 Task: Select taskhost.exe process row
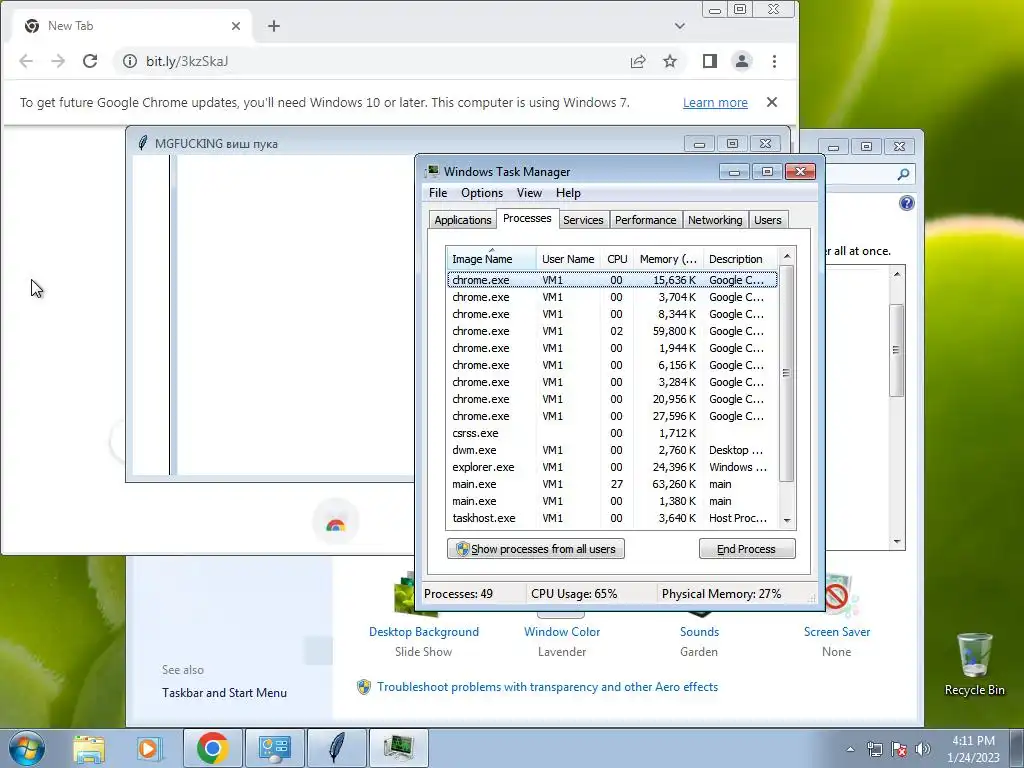[x=612, y=518]
